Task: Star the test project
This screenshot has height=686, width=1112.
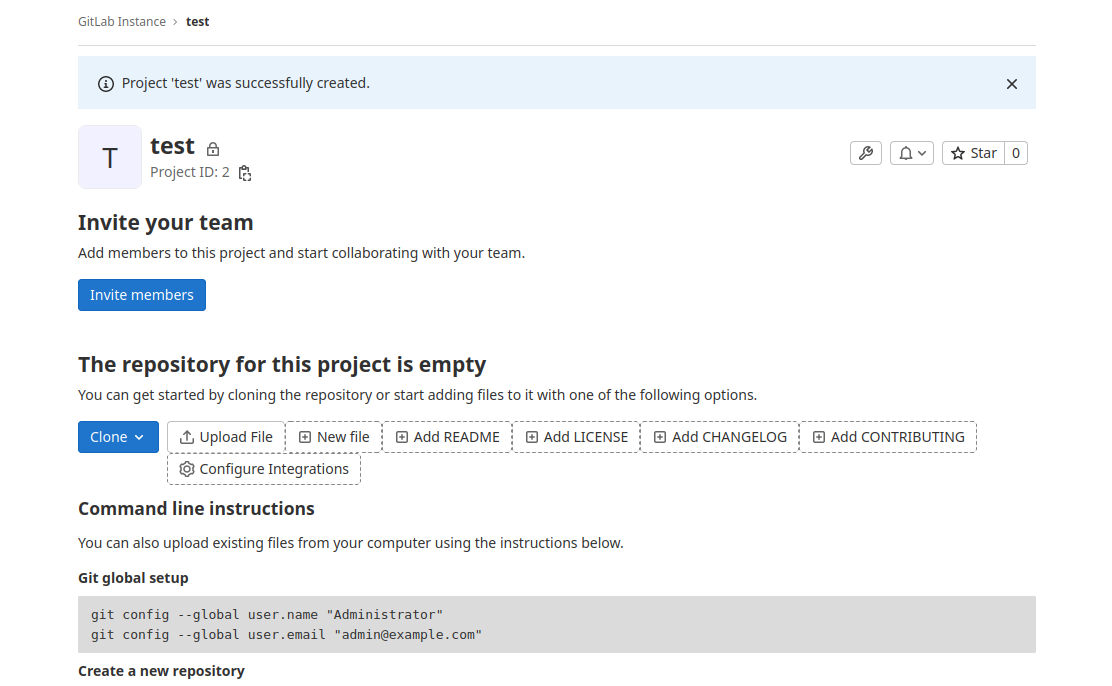Action: (973, 153)
